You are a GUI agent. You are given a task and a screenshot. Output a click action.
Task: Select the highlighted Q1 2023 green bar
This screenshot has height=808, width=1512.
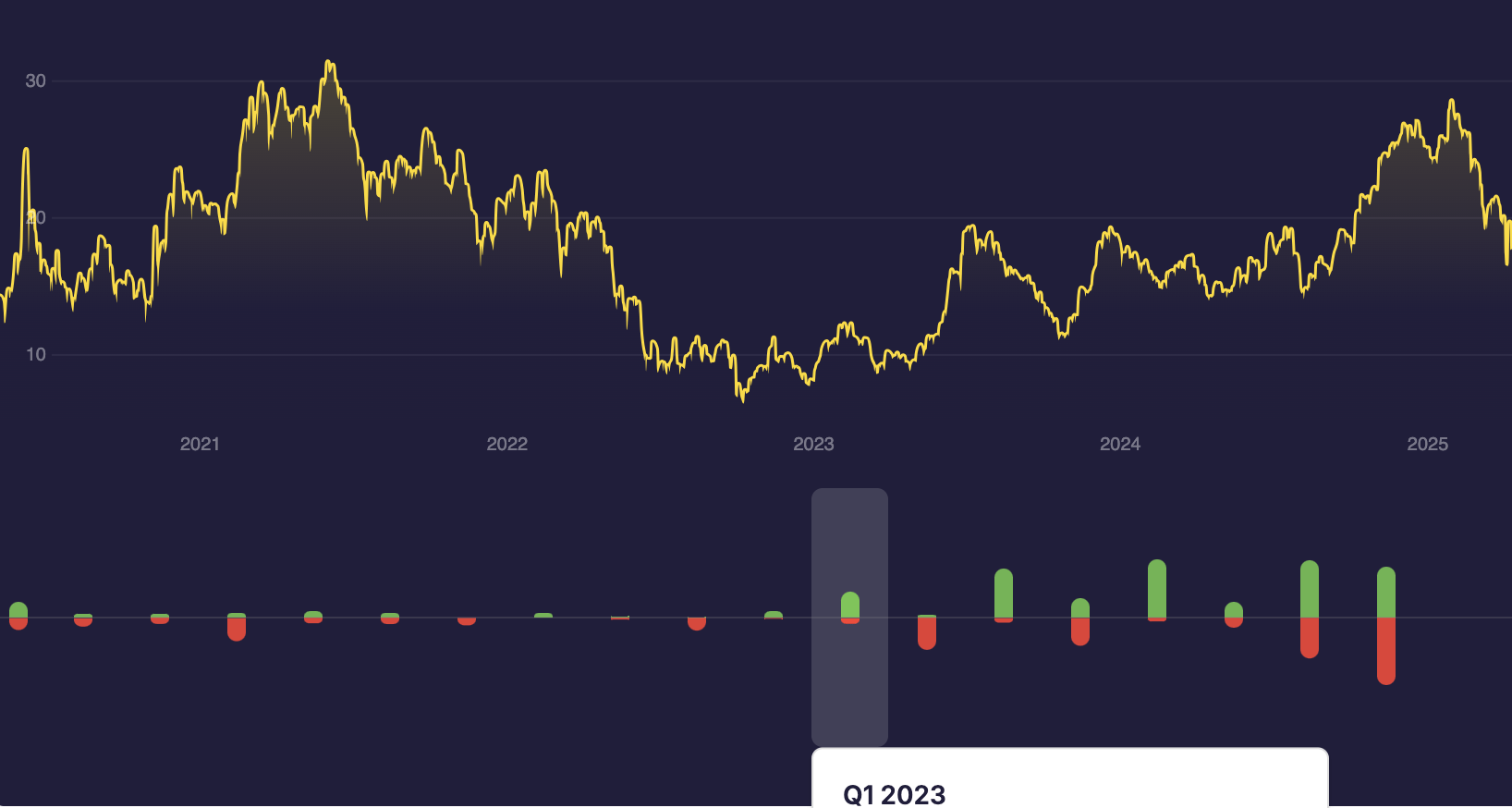tap(850, 605)
